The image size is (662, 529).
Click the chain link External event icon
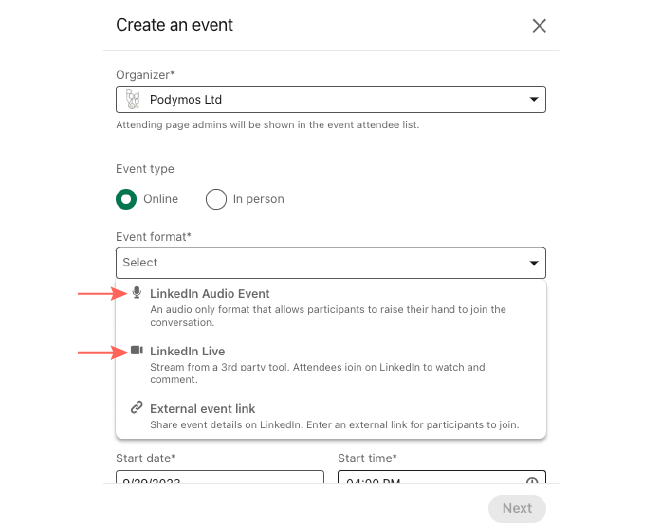click(x=137, y=408)
